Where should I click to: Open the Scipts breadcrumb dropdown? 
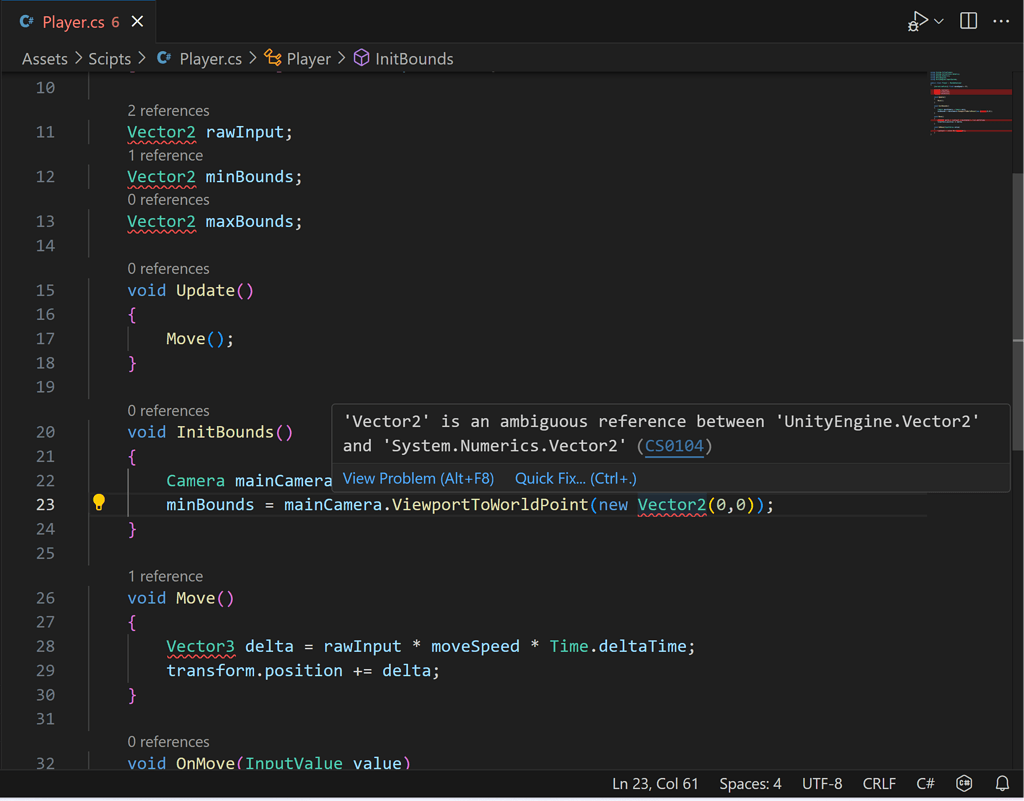coord(110,58)
